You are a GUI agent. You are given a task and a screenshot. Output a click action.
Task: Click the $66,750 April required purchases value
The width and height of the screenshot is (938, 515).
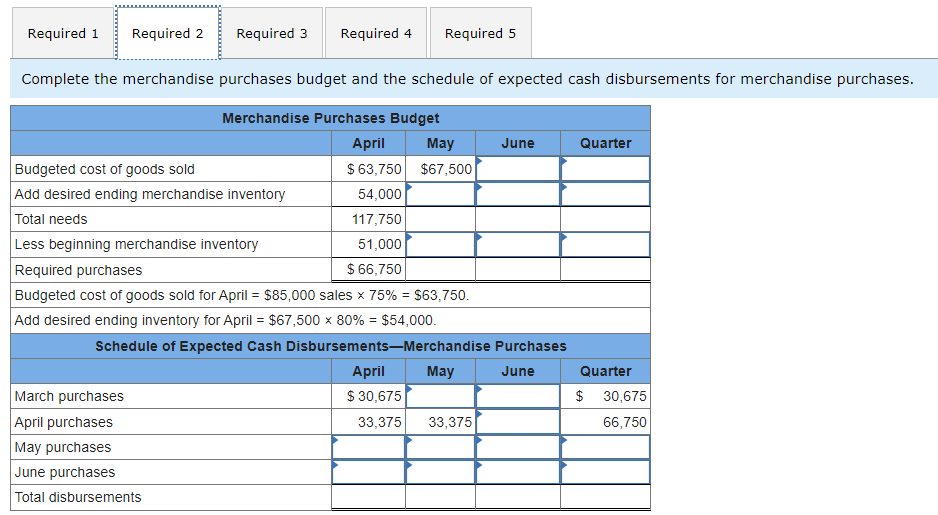(x=374, y=269)
